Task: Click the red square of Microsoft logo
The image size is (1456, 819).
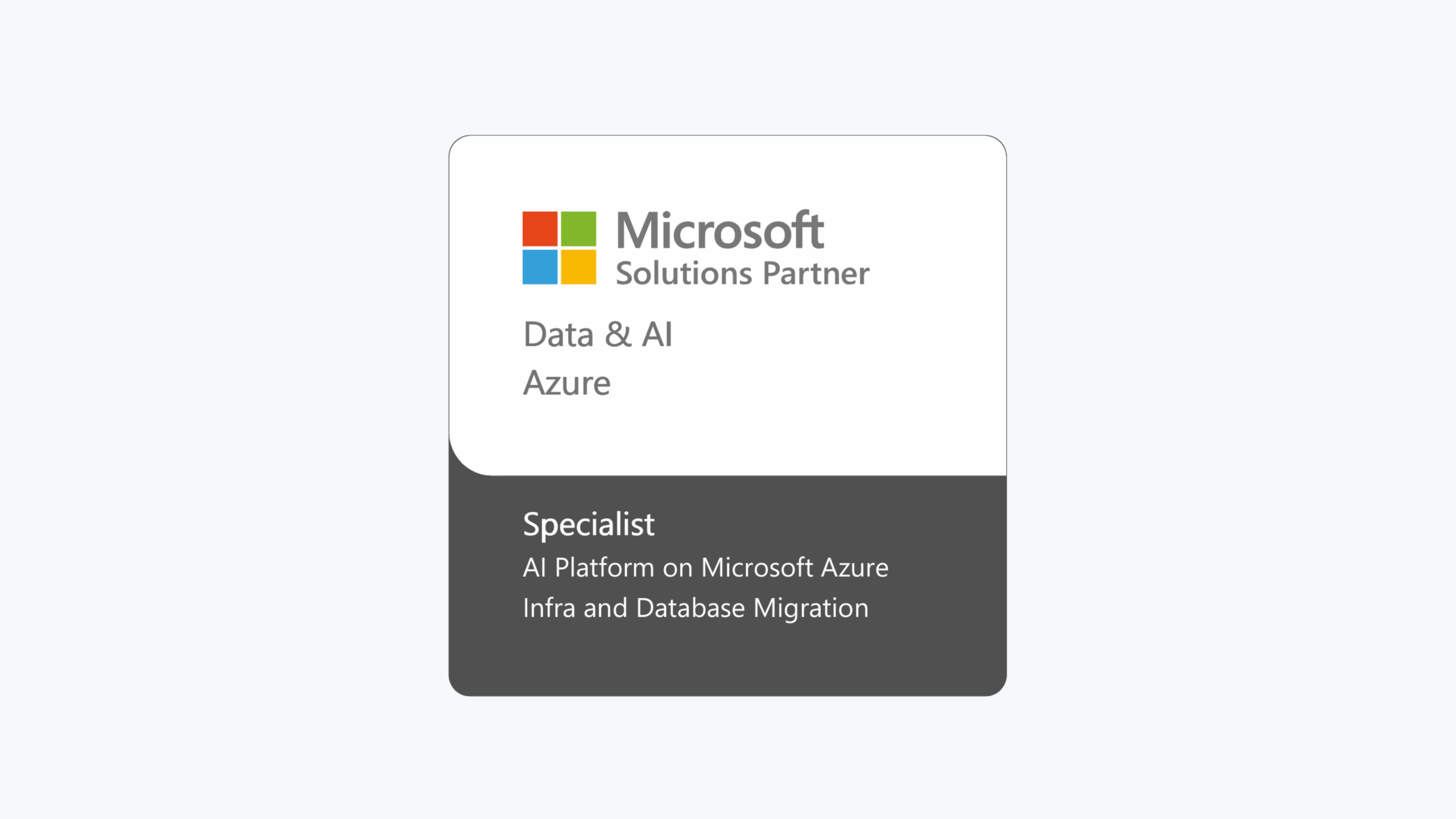Action: tap(540, 229)
